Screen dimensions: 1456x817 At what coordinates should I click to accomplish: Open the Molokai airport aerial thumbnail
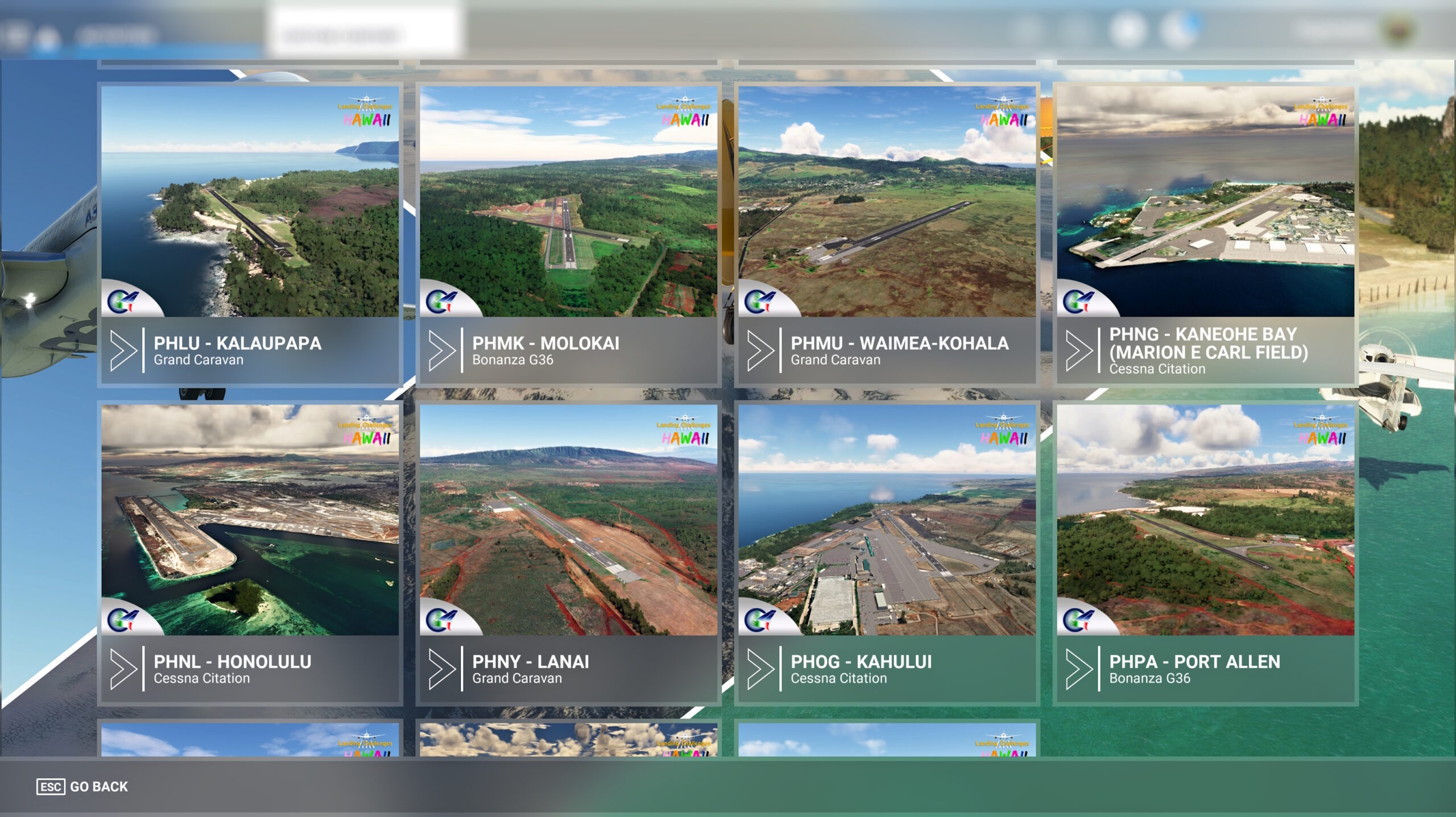click(x=569, y=201)
